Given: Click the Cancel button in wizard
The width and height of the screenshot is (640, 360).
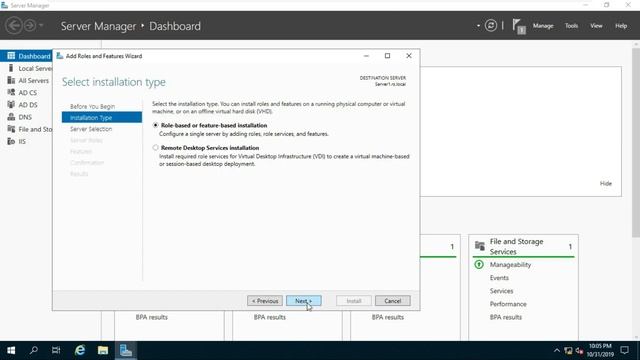Looking at the screenshot, I should [393, 301].
